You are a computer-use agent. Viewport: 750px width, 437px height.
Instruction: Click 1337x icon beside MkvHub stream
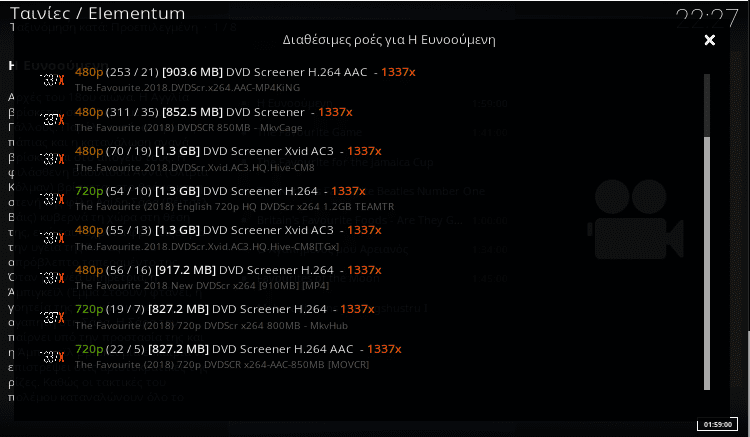pos(52,317)
